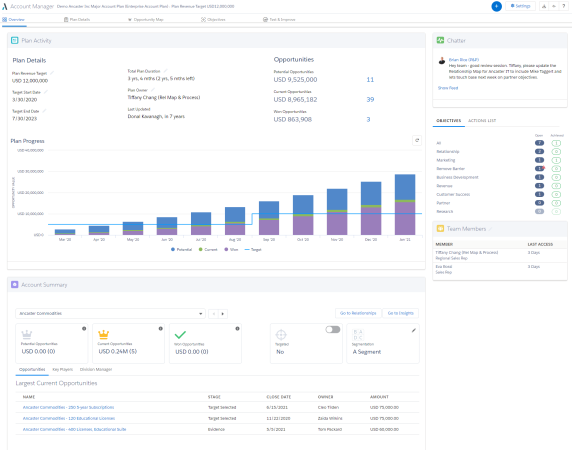Edit Segmentation using the pencil icon
This screenshot has width=572, height=450.
(x=413, y=330)
